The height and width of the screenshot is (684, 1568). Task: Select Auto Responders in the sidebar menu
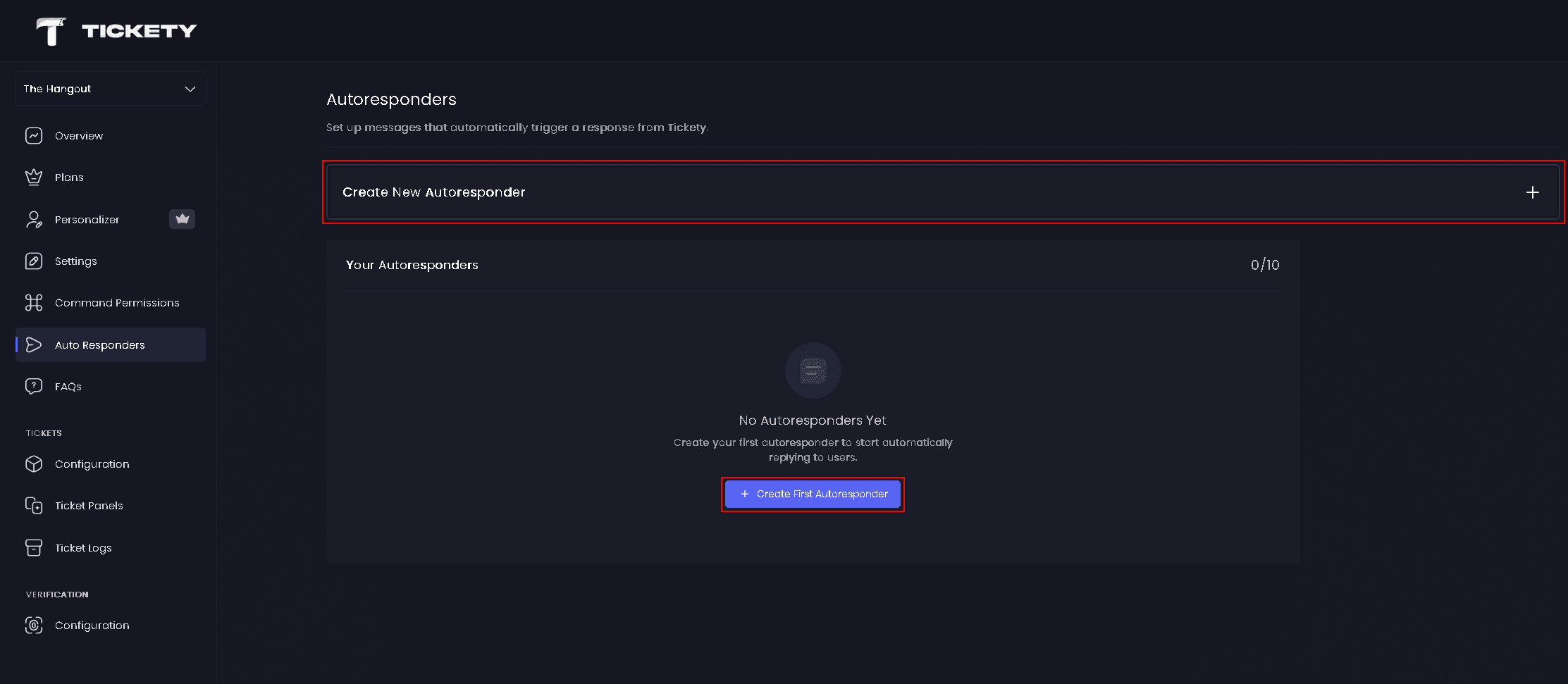pos(99,344)
